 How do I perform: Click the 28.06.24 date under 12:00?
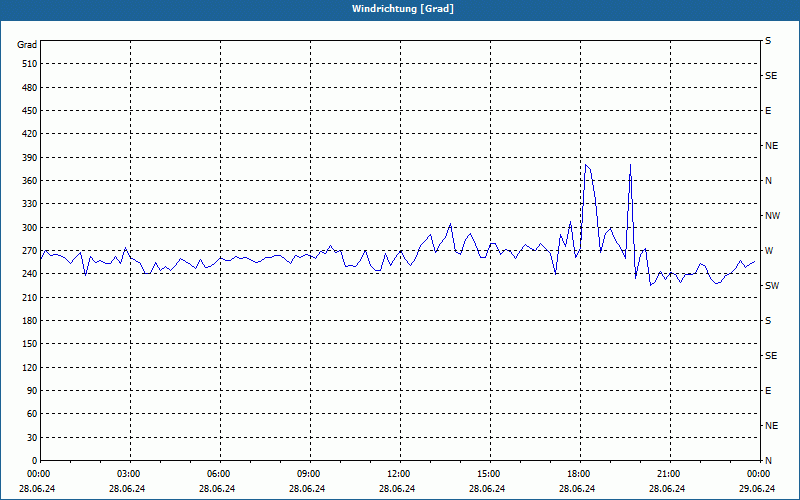pyautogui.click(x=397, y=488)
